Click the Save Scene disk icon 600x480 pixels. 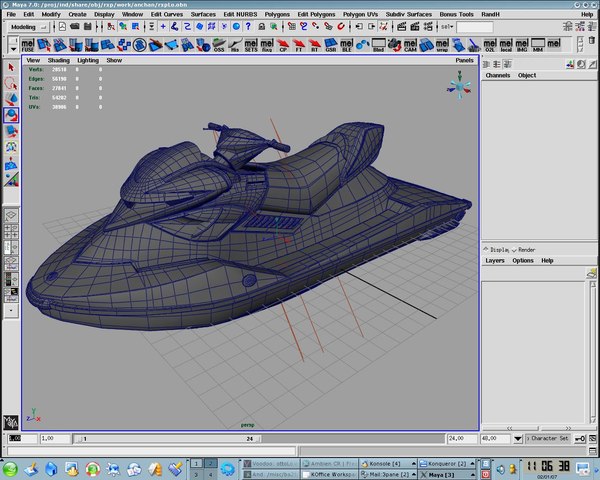[x=88, y=26]
